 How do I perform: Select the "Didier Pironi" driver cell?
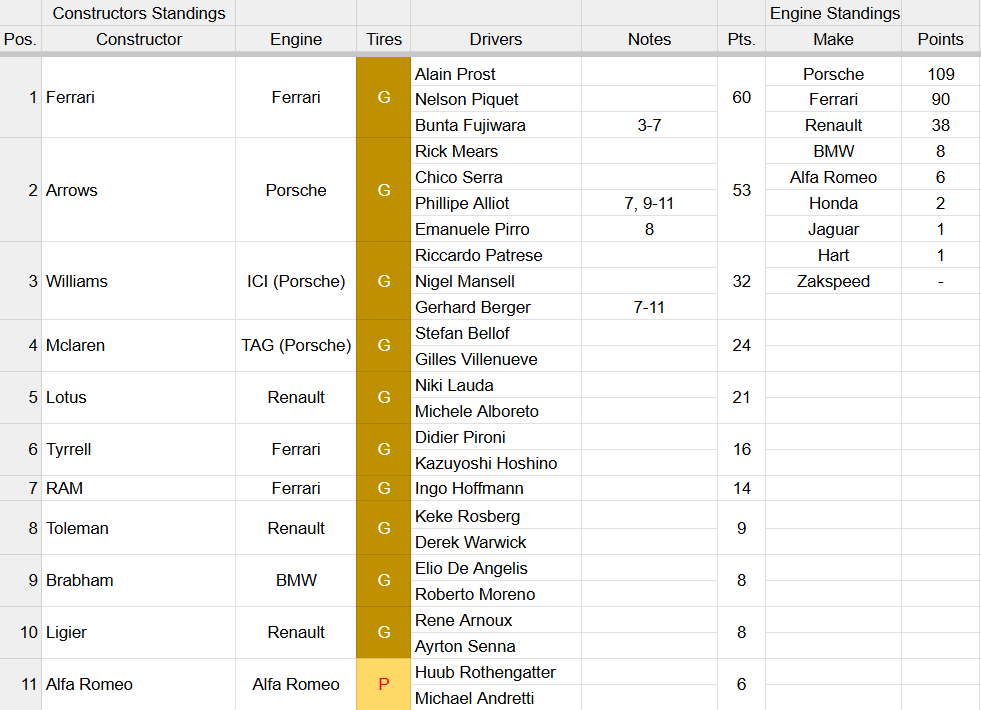coord(496,437)
